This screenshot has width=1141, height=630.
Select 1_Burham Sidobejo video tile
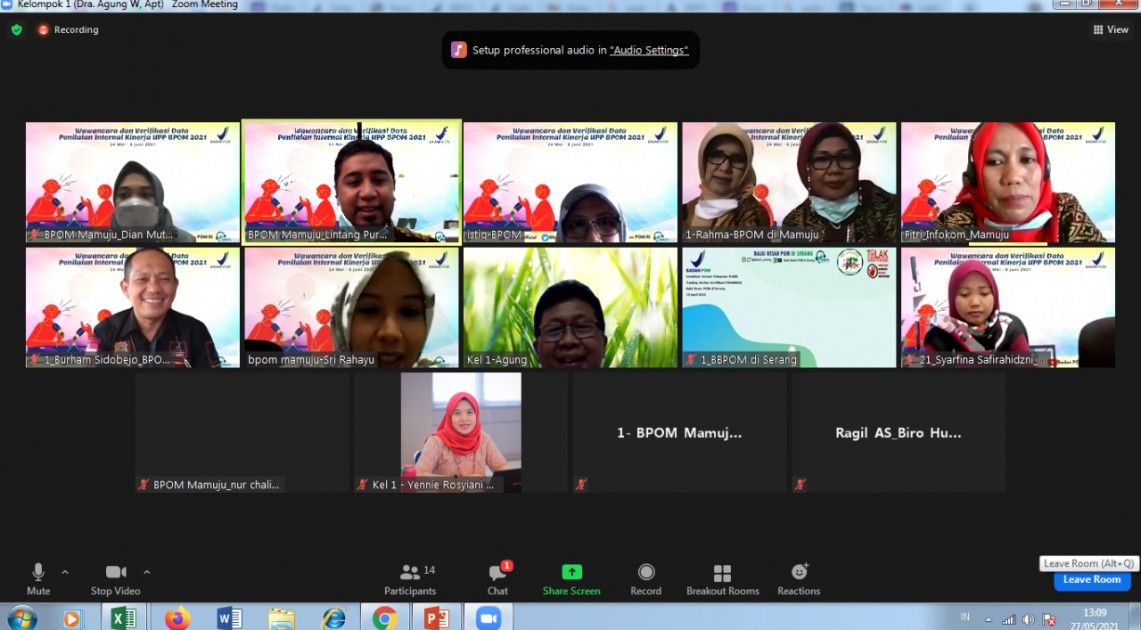click(x=132, y=307)
